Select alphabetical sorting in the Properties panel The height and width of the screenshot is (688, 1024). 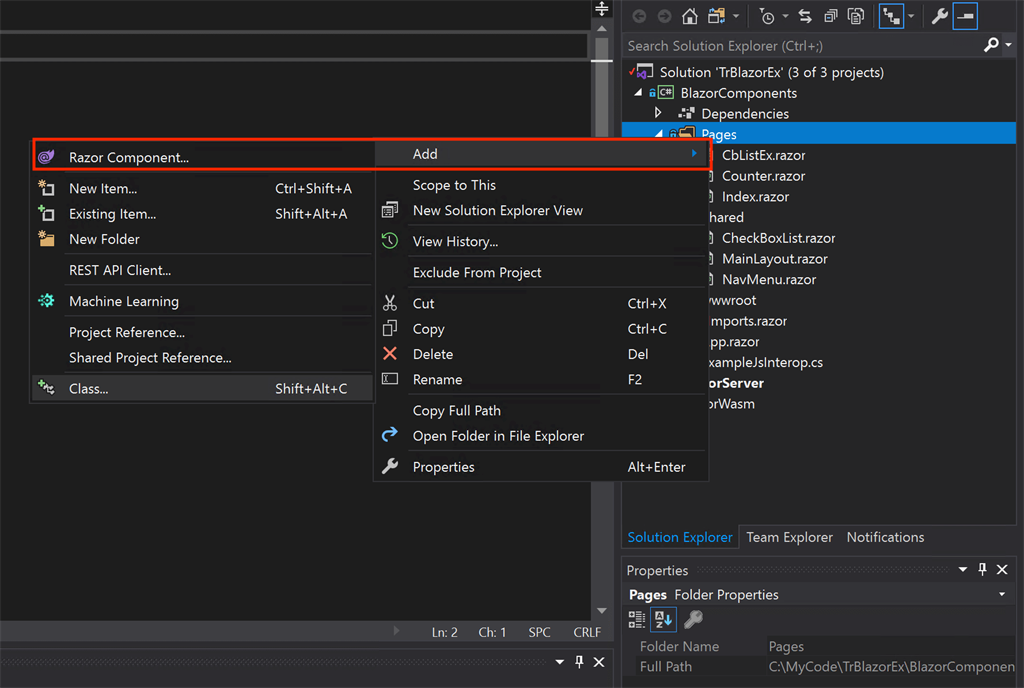point(663,619)
